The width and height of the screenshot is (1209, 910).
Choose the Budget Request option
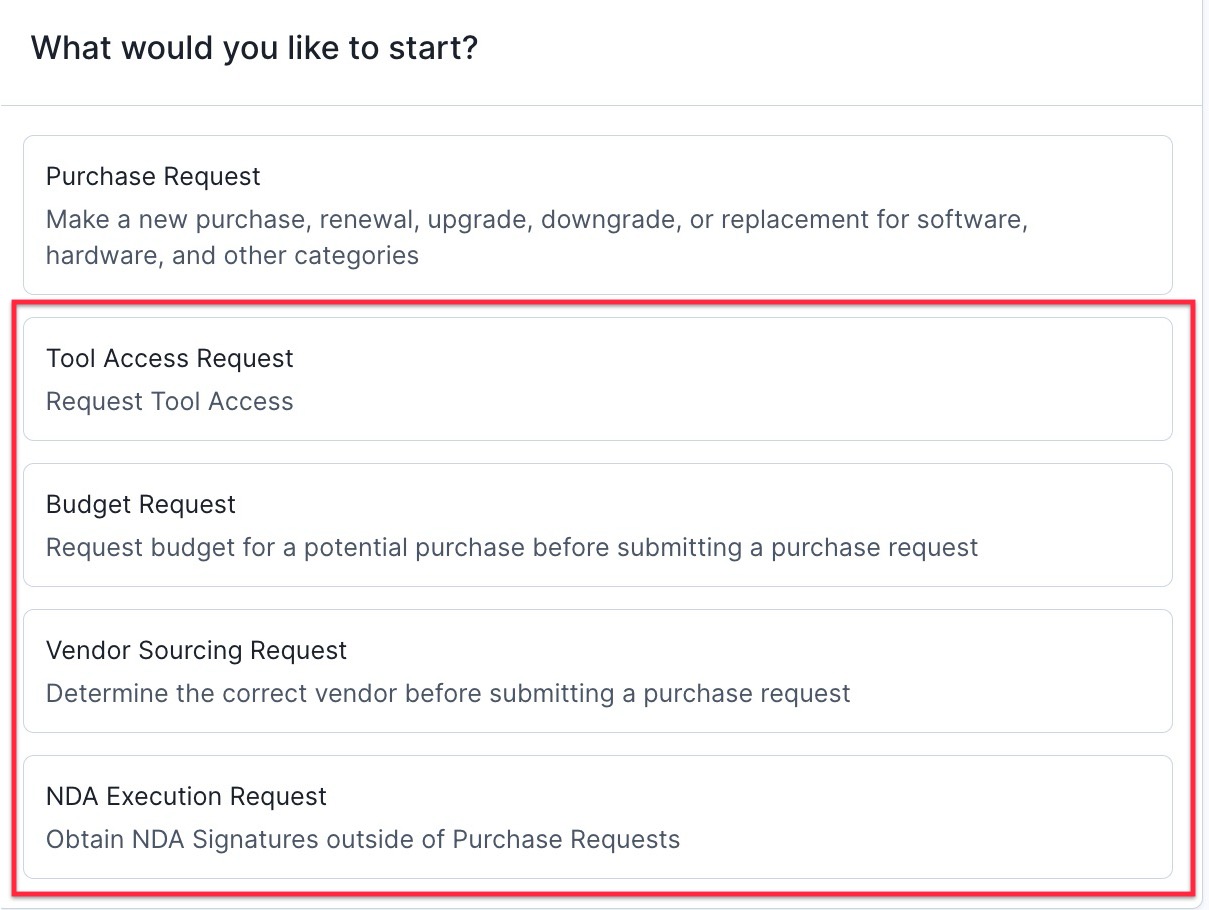tap(597, 525)
